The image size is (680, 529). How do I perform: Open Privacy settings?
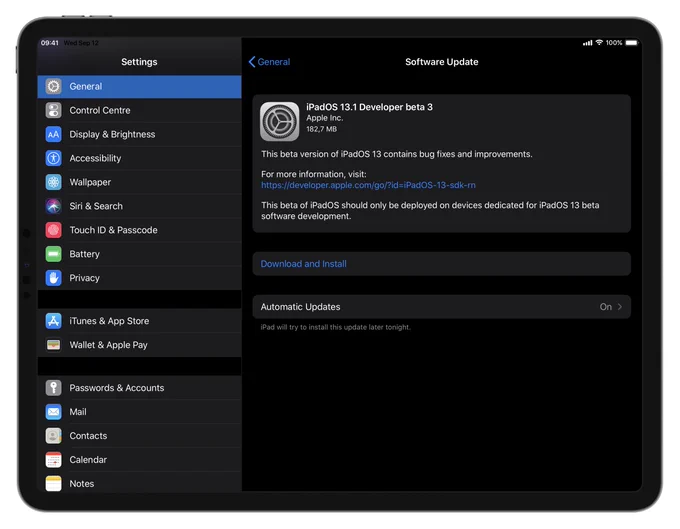pos(140,278)
